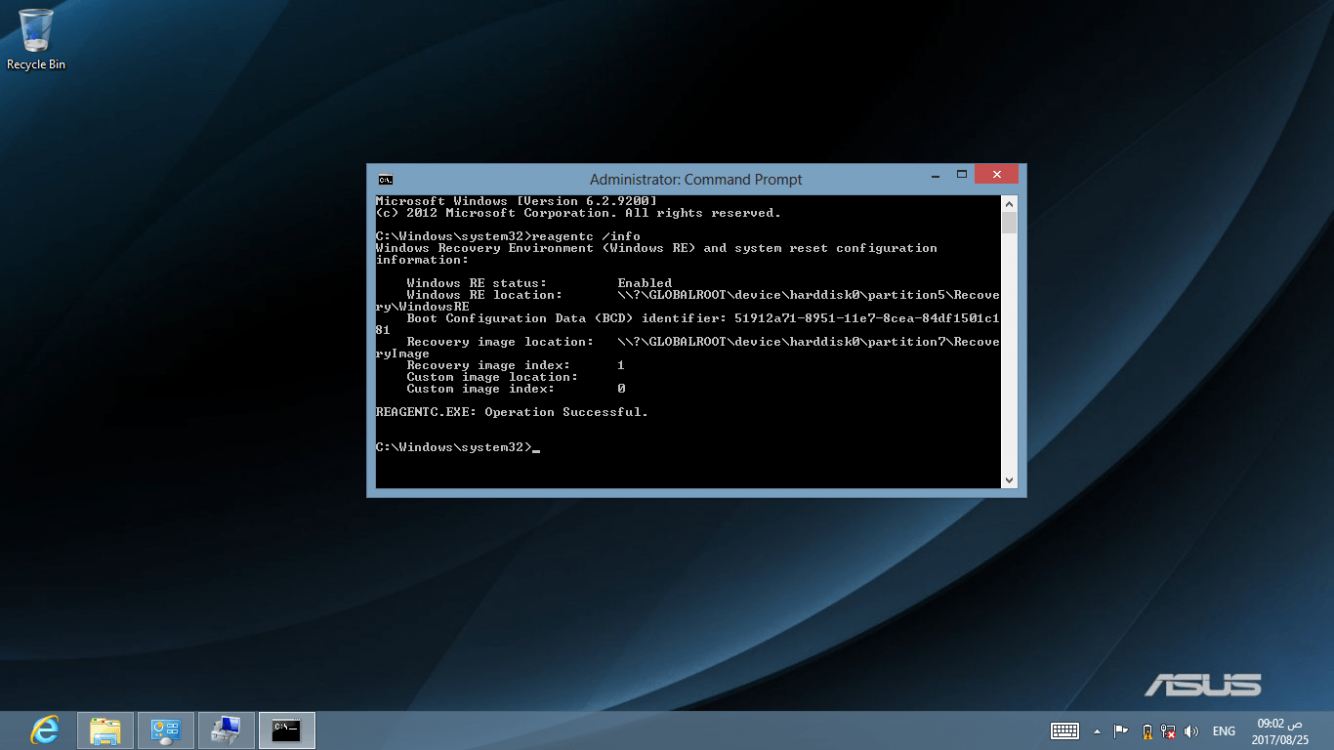Open the clock showing 09:02

[x=1280, y=731]
